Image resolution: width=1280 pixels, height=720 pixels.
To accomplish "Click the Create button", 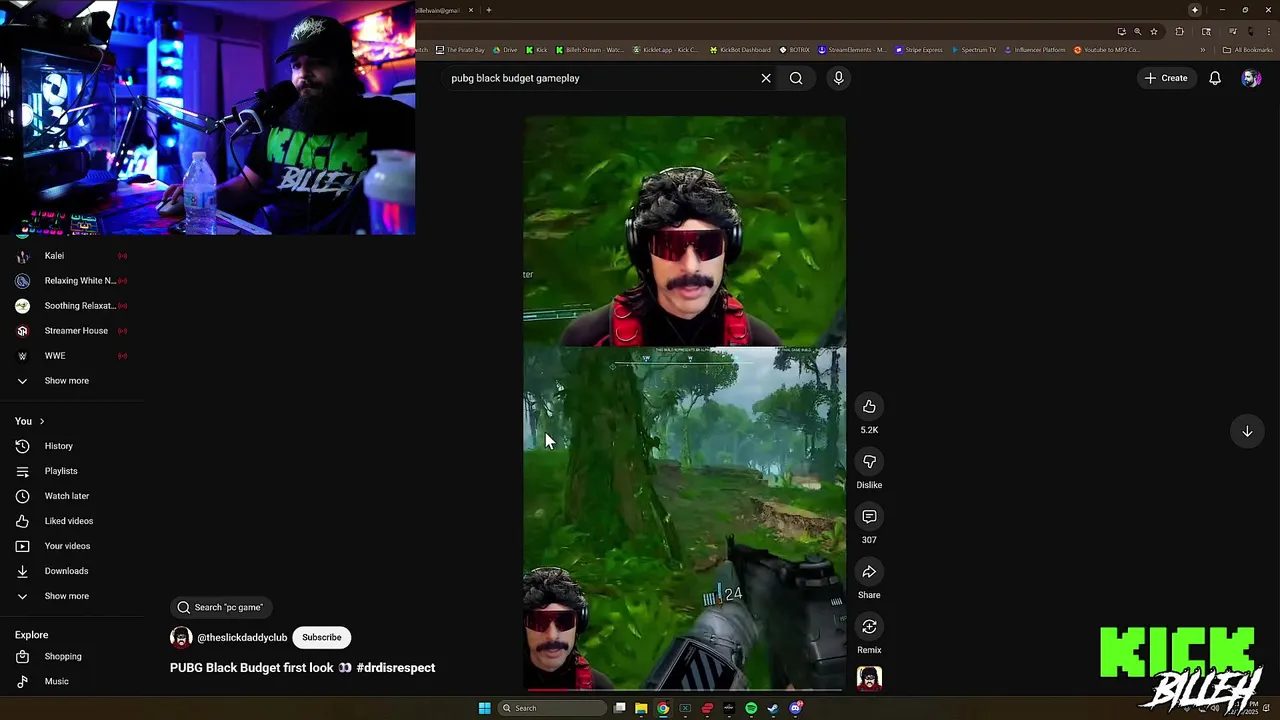I will [x=1166, y=78].
